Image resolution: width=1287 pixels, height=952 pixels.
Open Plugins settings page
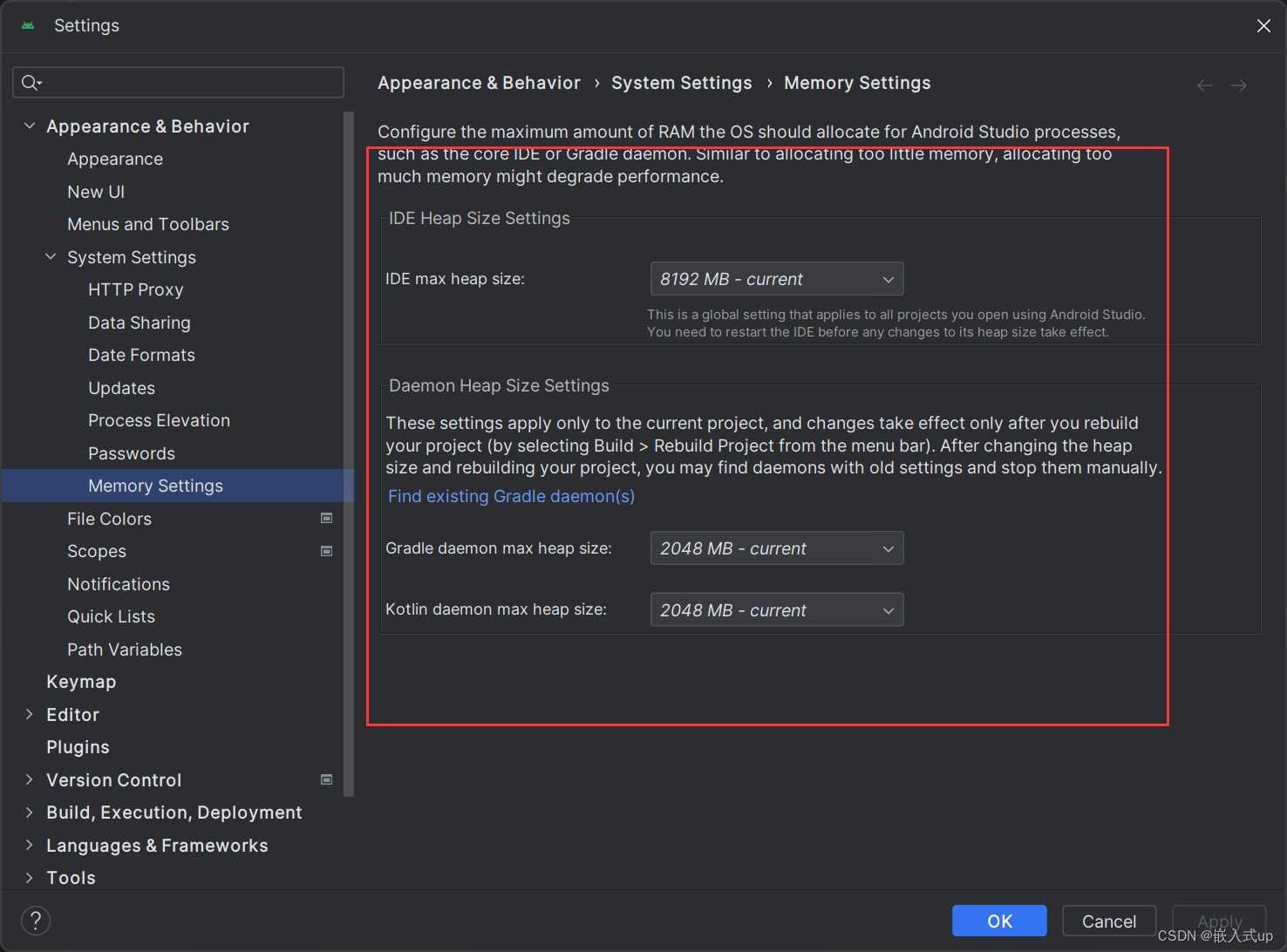coord(78,747)
